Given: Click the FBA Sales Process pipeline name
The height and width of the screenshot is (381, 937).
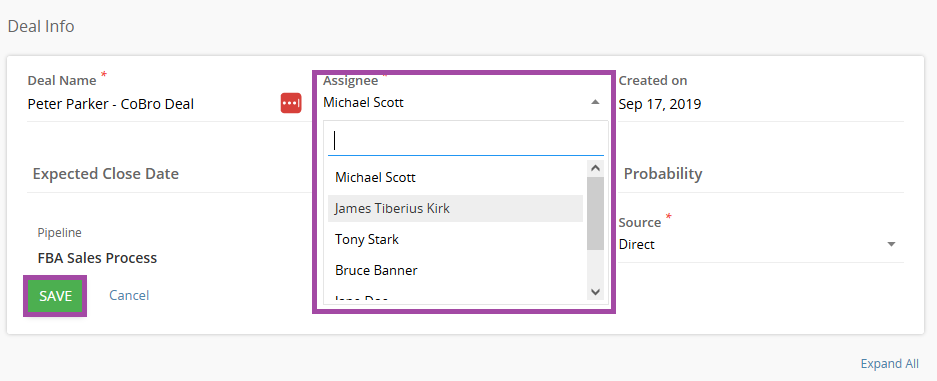Looking at the screenshot, I should click(x=97, y=258).
